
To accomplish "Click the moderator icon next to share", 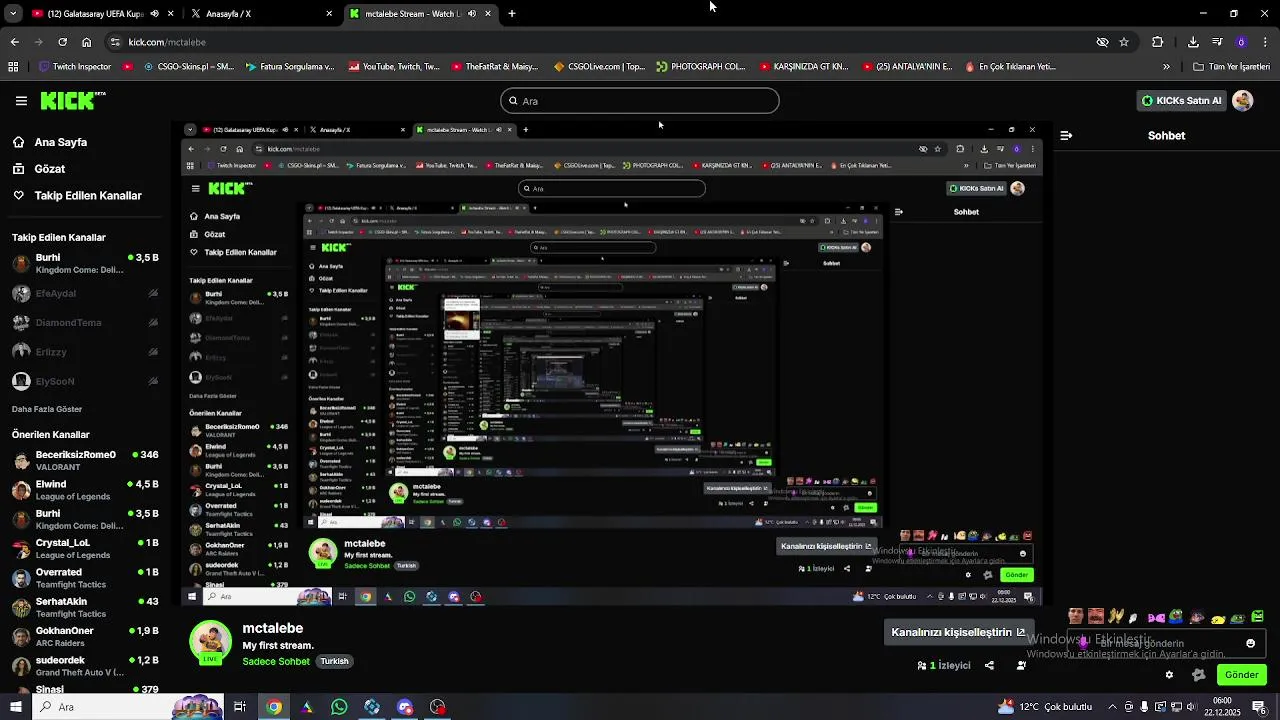I will pos(1021,665).
